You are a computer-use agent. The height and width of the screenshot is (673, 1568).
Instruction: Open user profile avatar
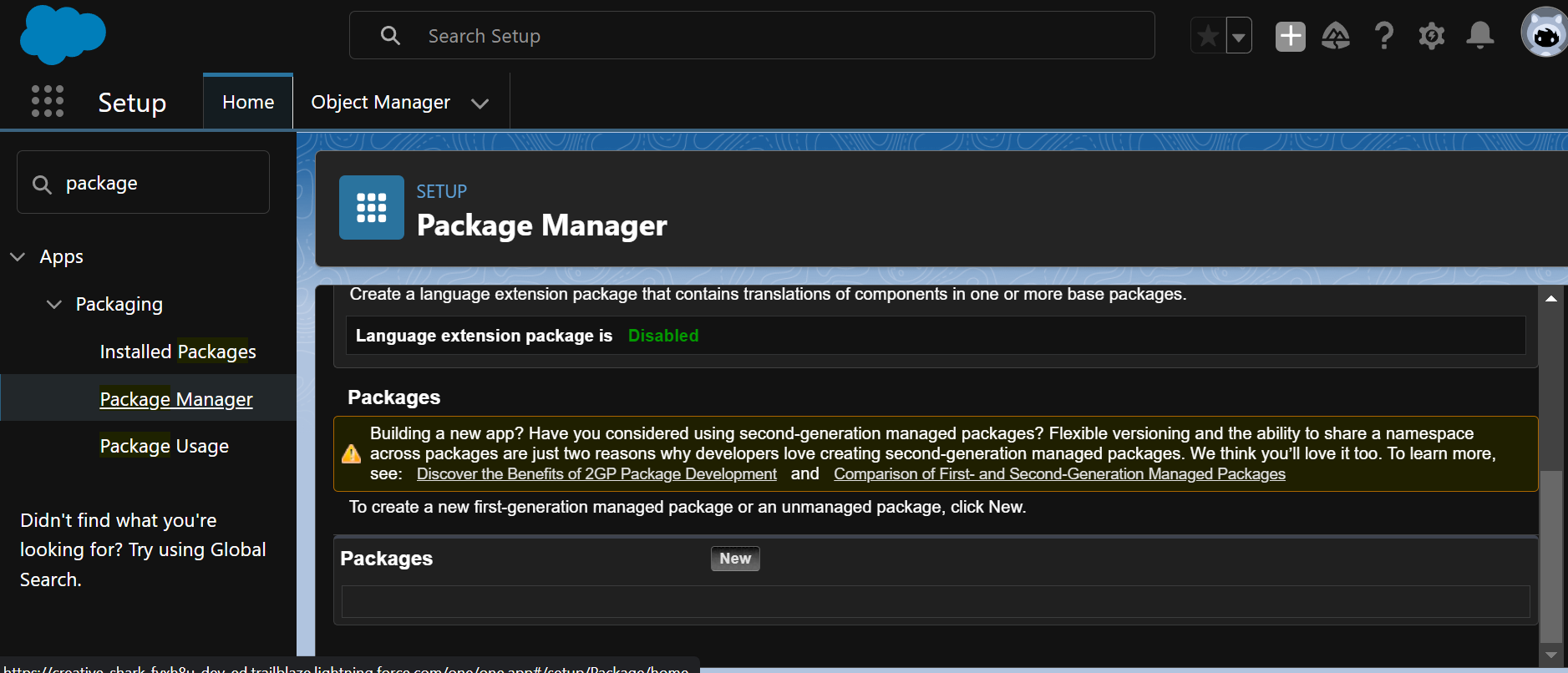(1544, 34)
